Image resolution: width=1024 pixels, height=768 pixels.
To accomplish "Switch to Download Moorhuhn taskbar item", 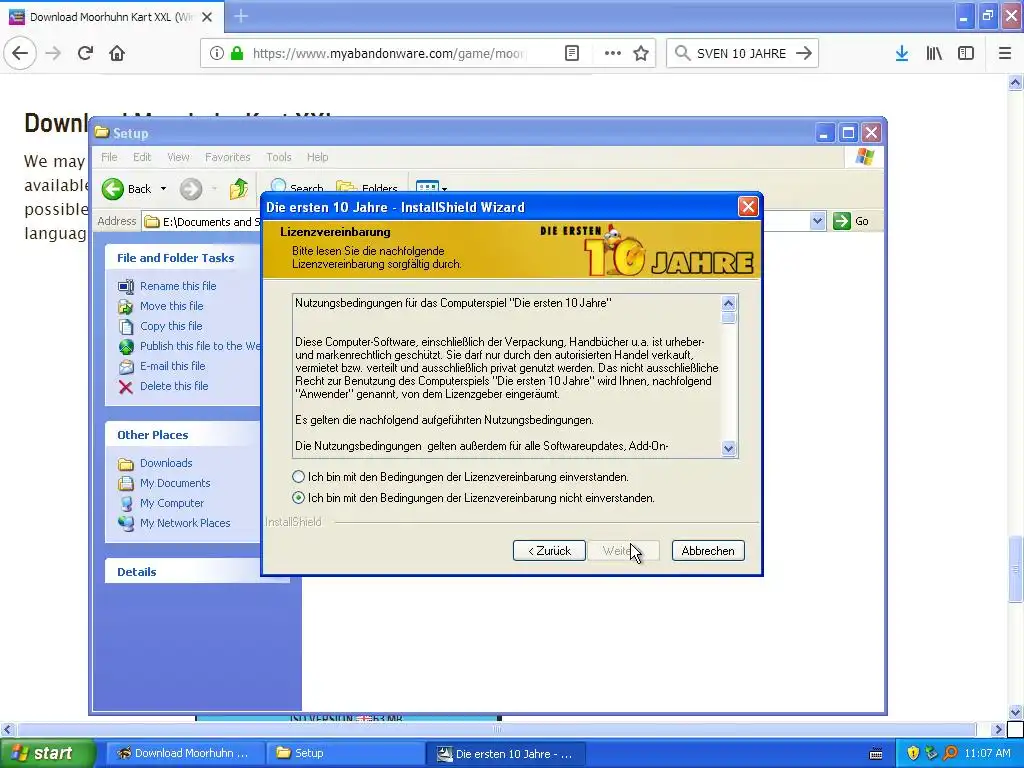I will coord(184,753).
